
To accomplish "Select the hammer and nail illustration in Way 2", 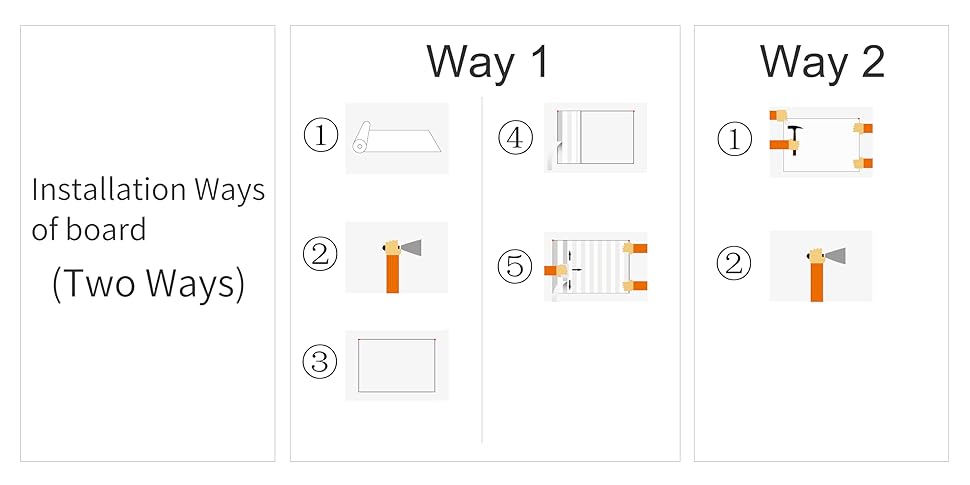I will pyautogui.click(x=821, y=142).
